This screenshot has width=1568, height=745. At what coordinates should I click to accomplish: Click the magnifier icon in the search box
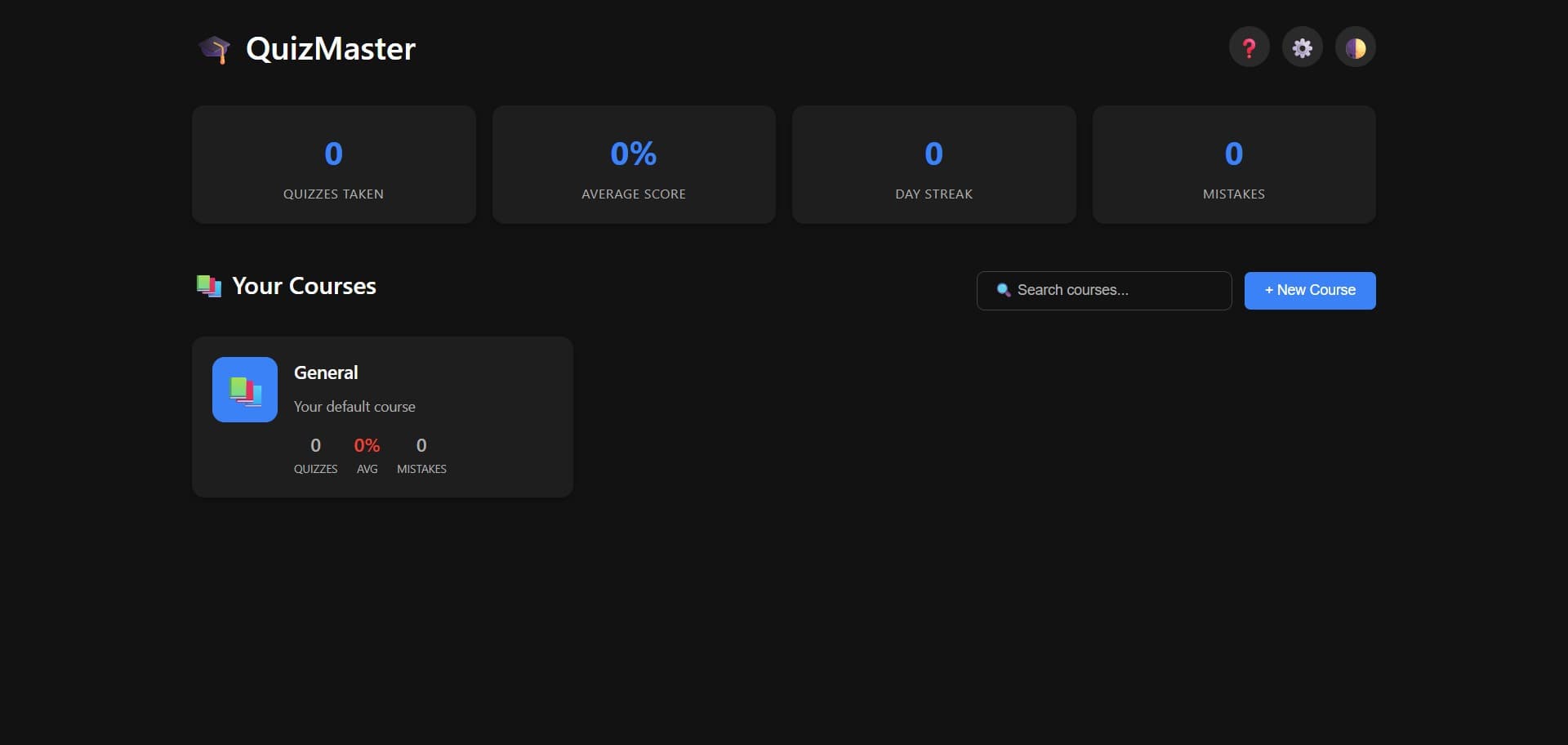pos(1004,291)
